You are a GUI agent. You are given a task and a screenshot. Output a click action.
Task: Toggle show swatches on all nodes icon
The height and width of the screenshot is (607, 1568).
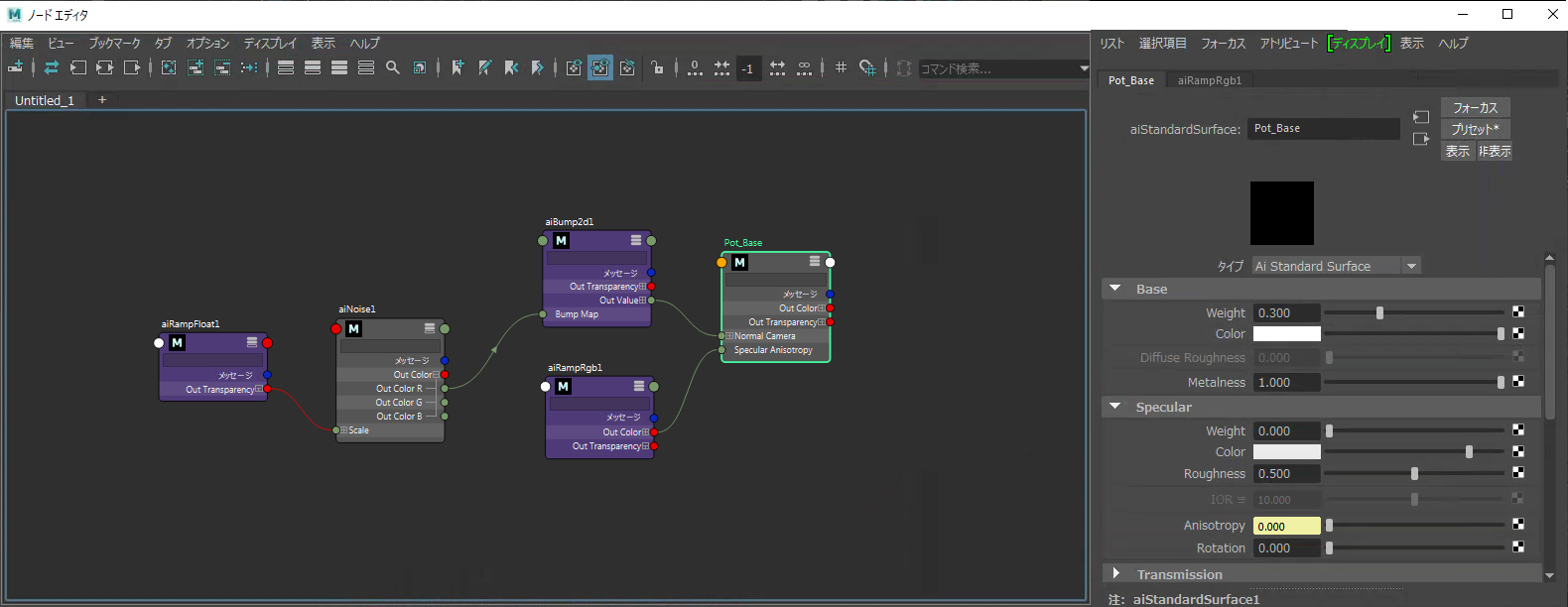574,67
